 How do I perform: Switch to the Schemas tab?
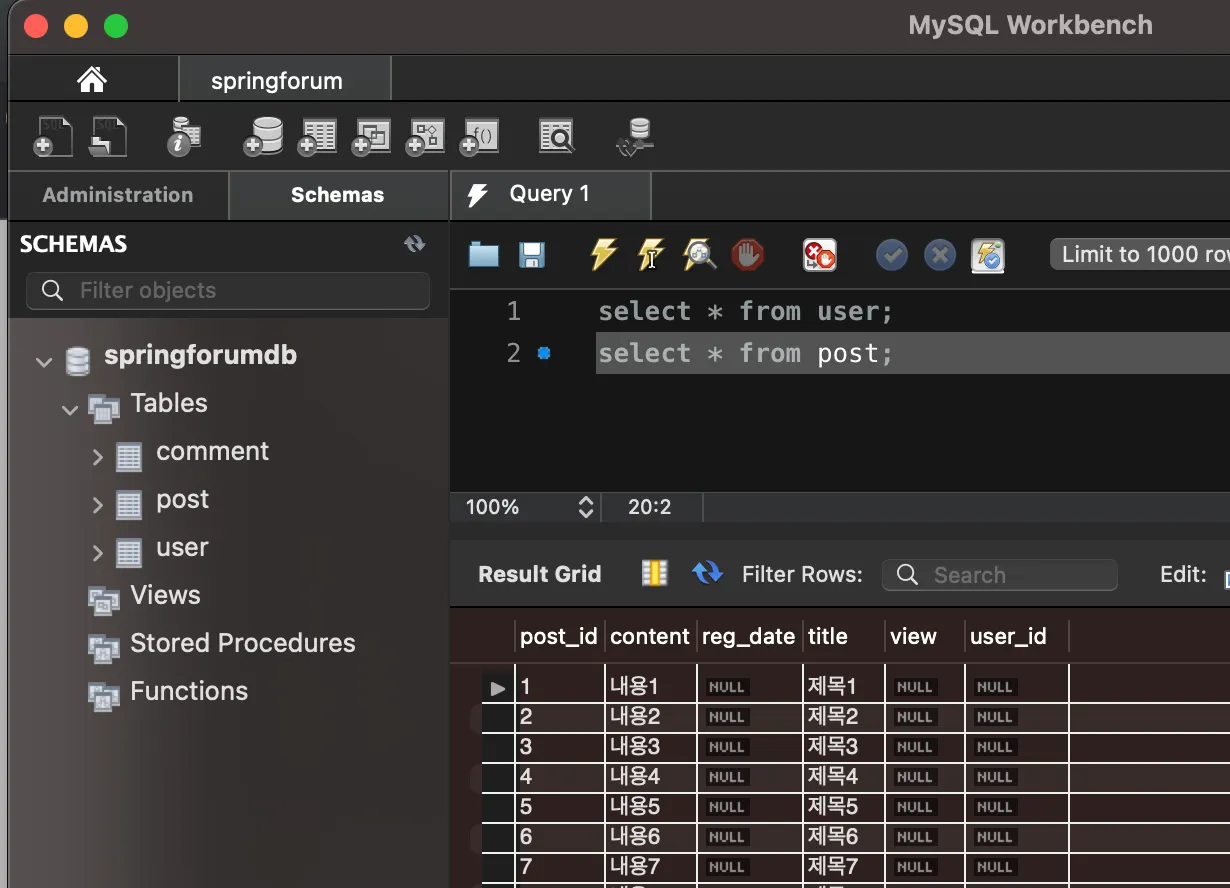point(338,195)
